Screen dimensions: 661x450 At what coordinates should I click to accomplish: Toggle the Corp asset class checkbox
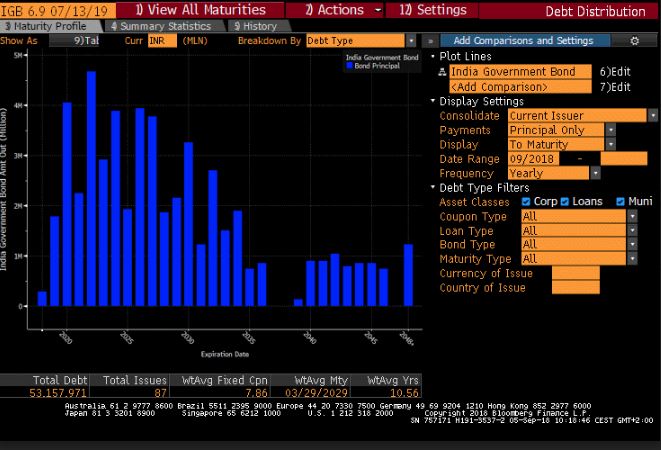[526, 202]
